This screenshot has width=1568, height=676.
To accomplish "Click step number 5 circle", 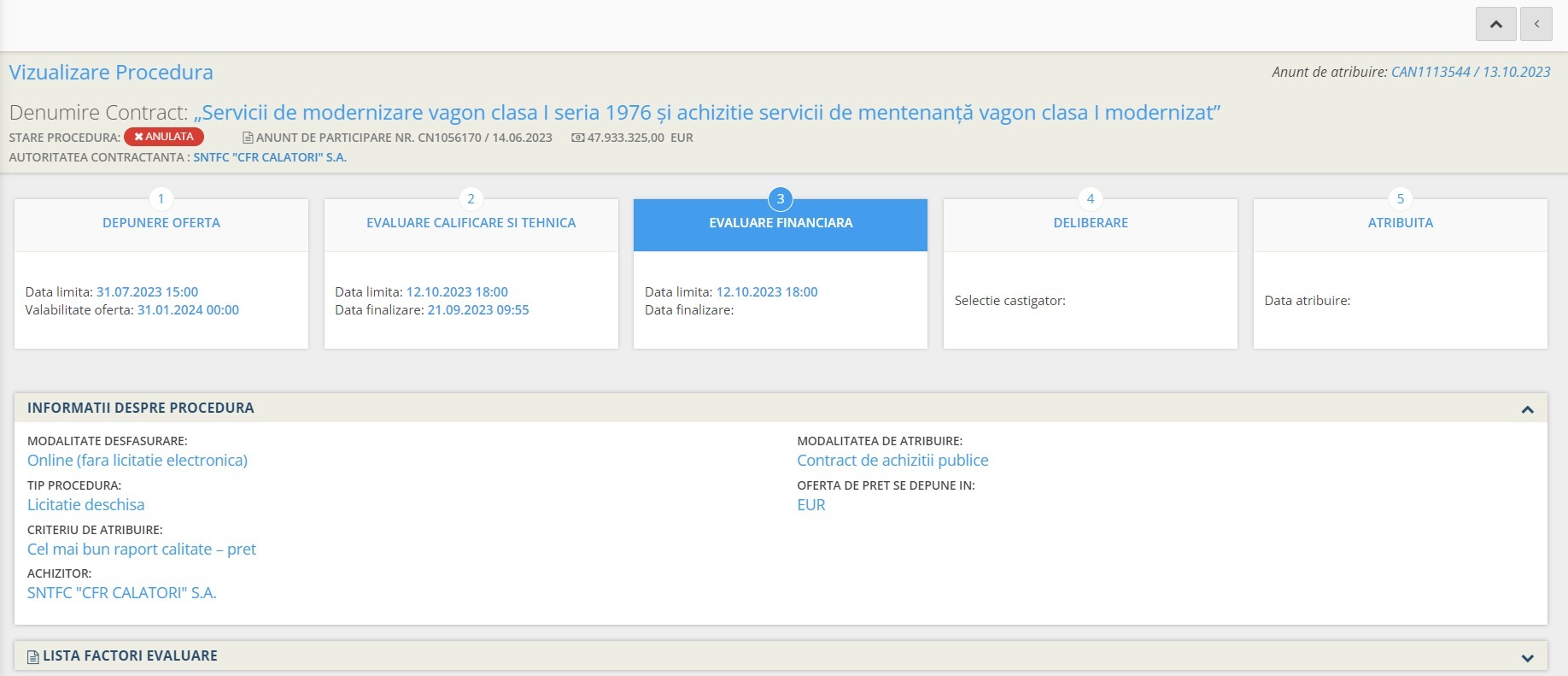I will pos(1401,199).
